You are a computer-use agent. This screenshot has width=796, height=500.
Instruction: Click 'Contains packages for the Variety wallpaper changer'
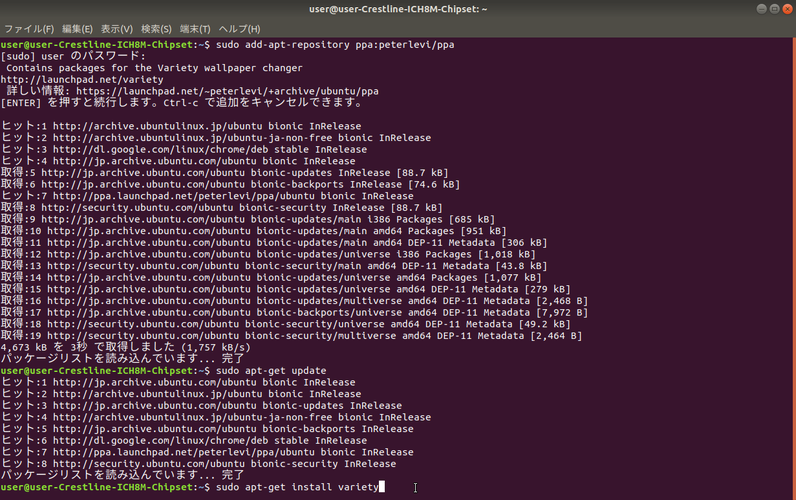(x=154, y=68)
